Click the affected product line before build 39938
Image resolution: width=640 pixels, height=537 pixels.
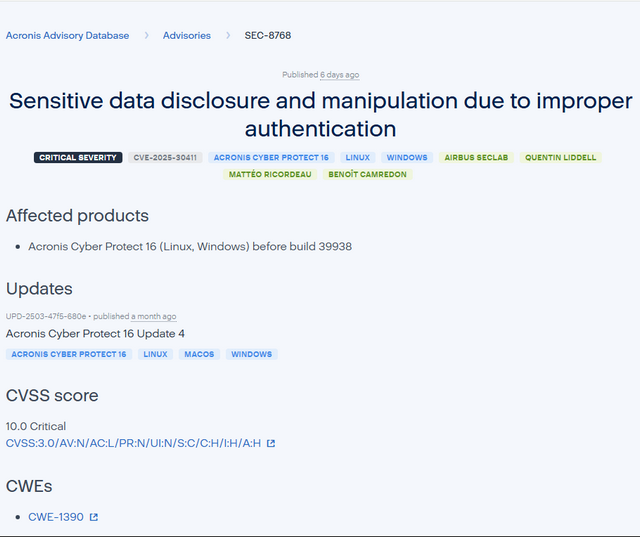pos(190,246)
